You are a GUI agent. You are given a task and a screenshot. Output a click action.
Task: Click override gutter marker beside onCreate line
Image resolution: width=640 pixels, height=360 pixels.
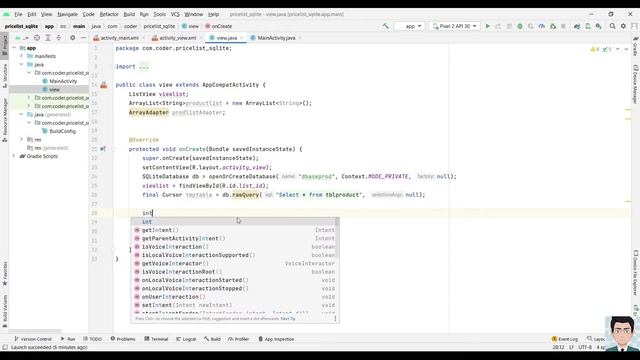[x=103, y=149]
